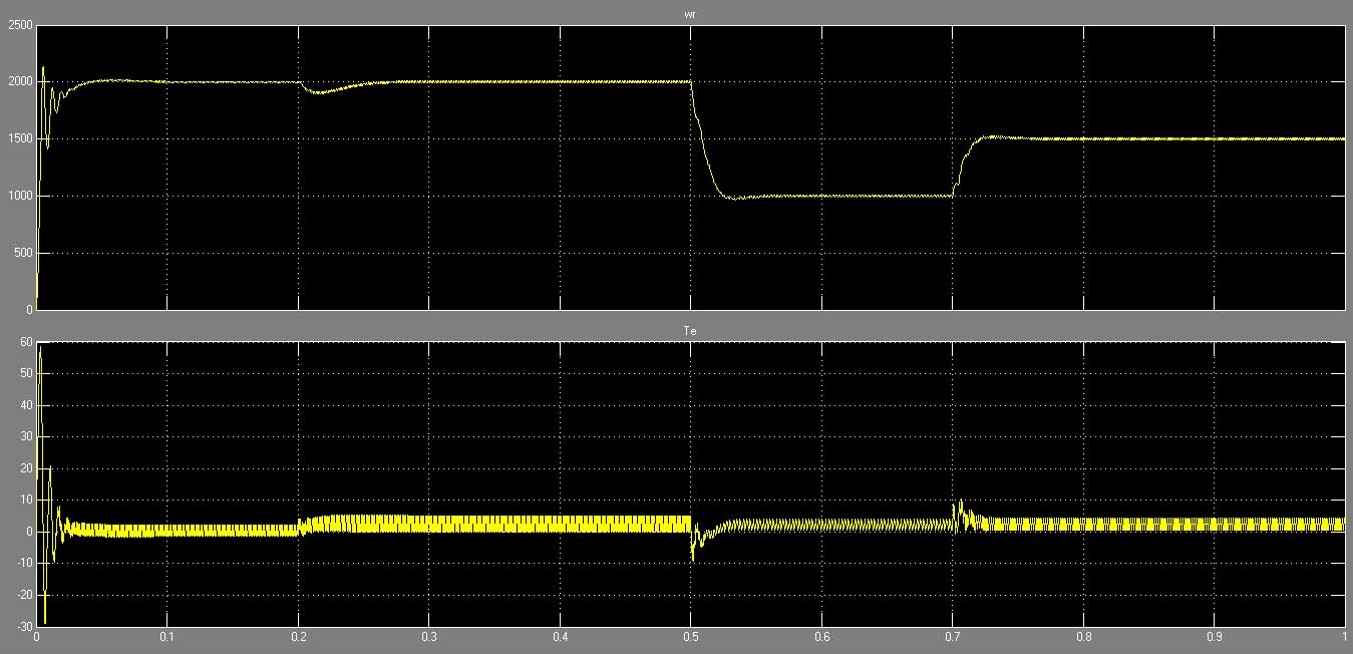
Task: Click the Te torque bump just after 0.7
Action: [961, 503]
